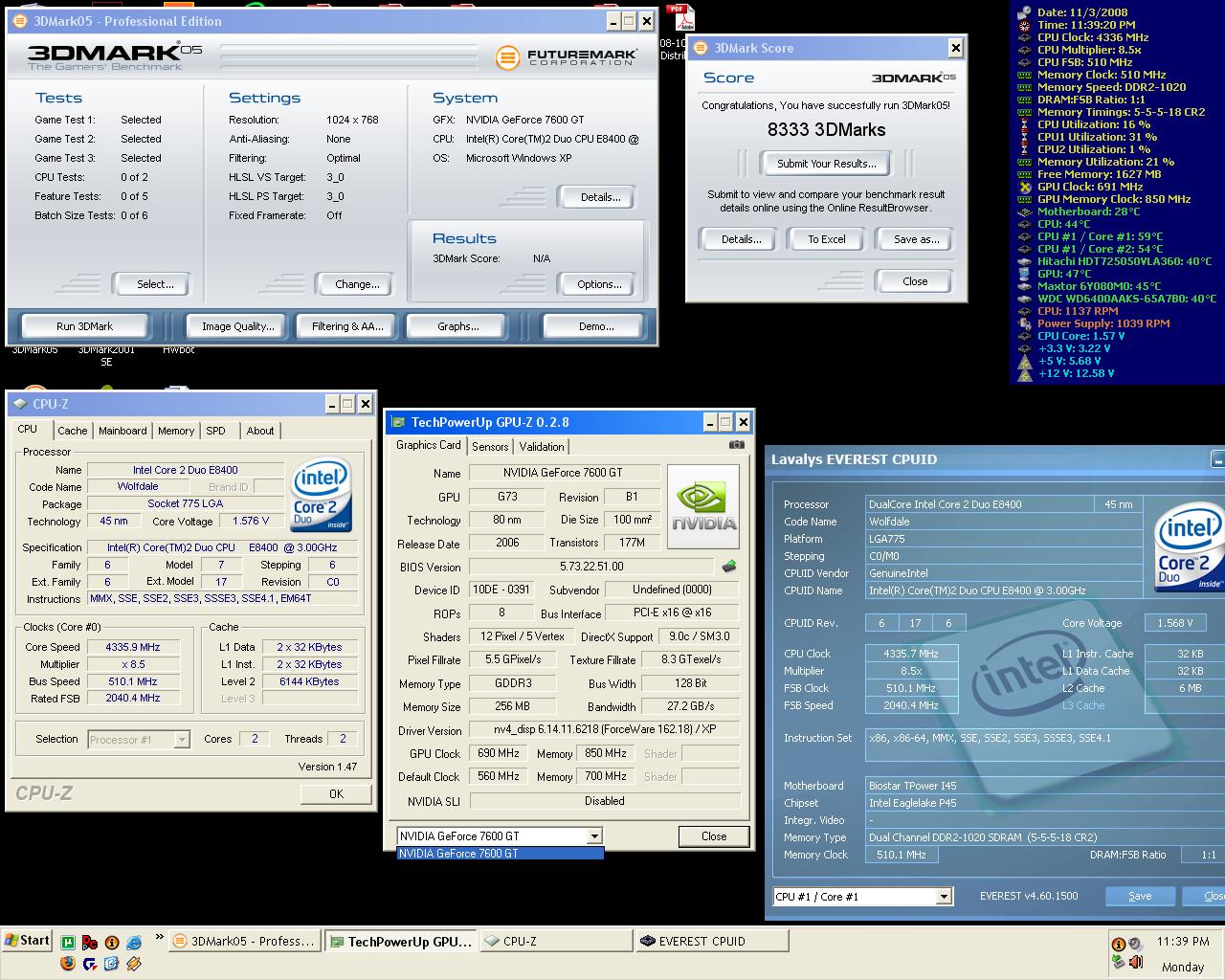Viewport: 1225px width, 980px height.
Task: Switch to Mainboard tab in CPU-Z
Action: pyautogui.click(x=122, y=431)
